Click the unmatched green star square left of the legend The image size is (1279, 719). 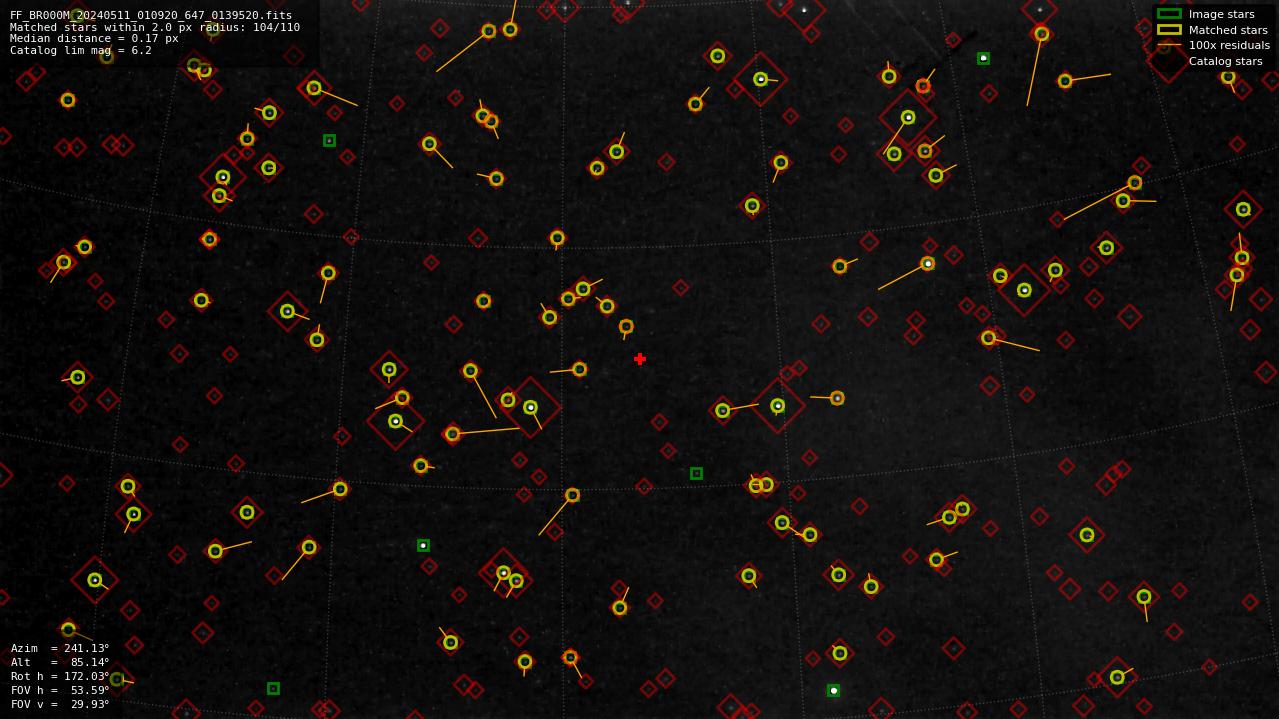pyautogui.click(x=983, y=58)
